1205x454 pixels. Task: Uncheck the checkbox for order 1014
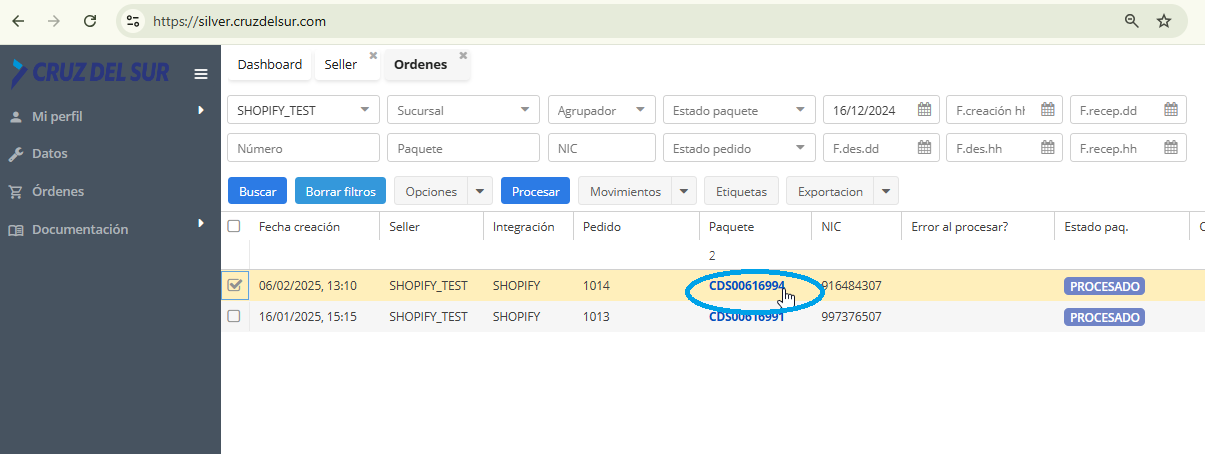pos(235,285)
